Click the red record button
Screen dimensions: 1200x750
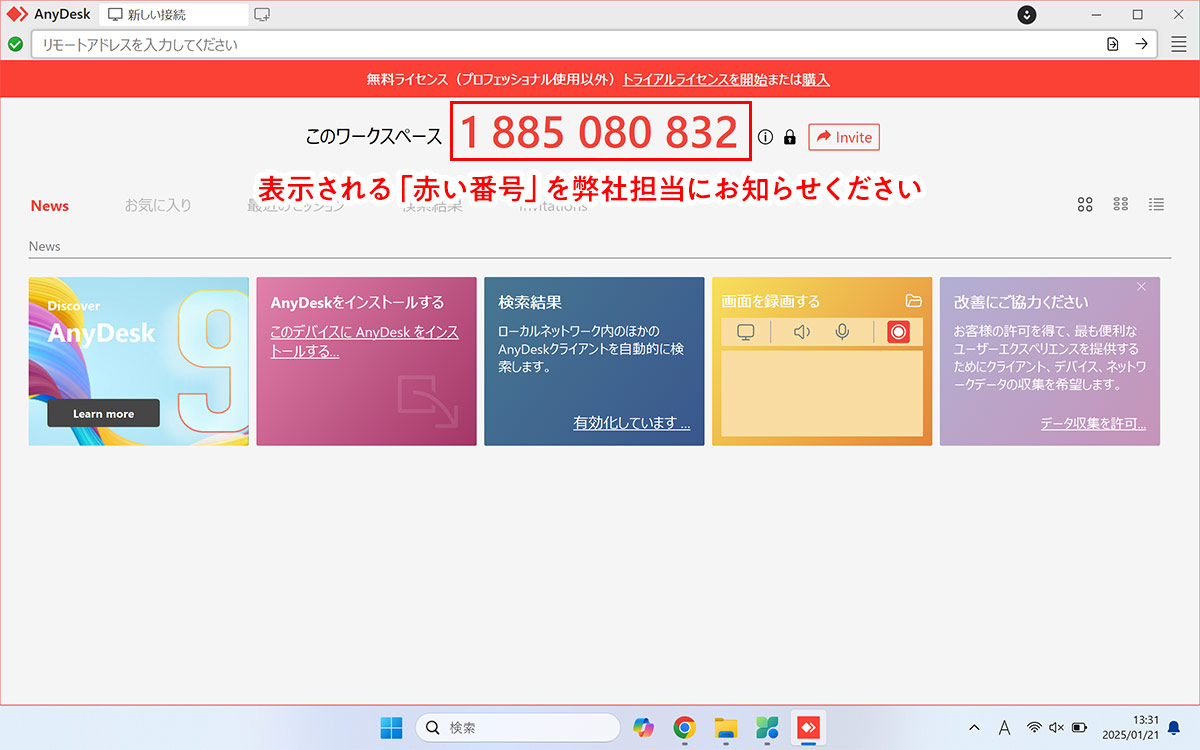pyautogui.click(x=898, y=332)
